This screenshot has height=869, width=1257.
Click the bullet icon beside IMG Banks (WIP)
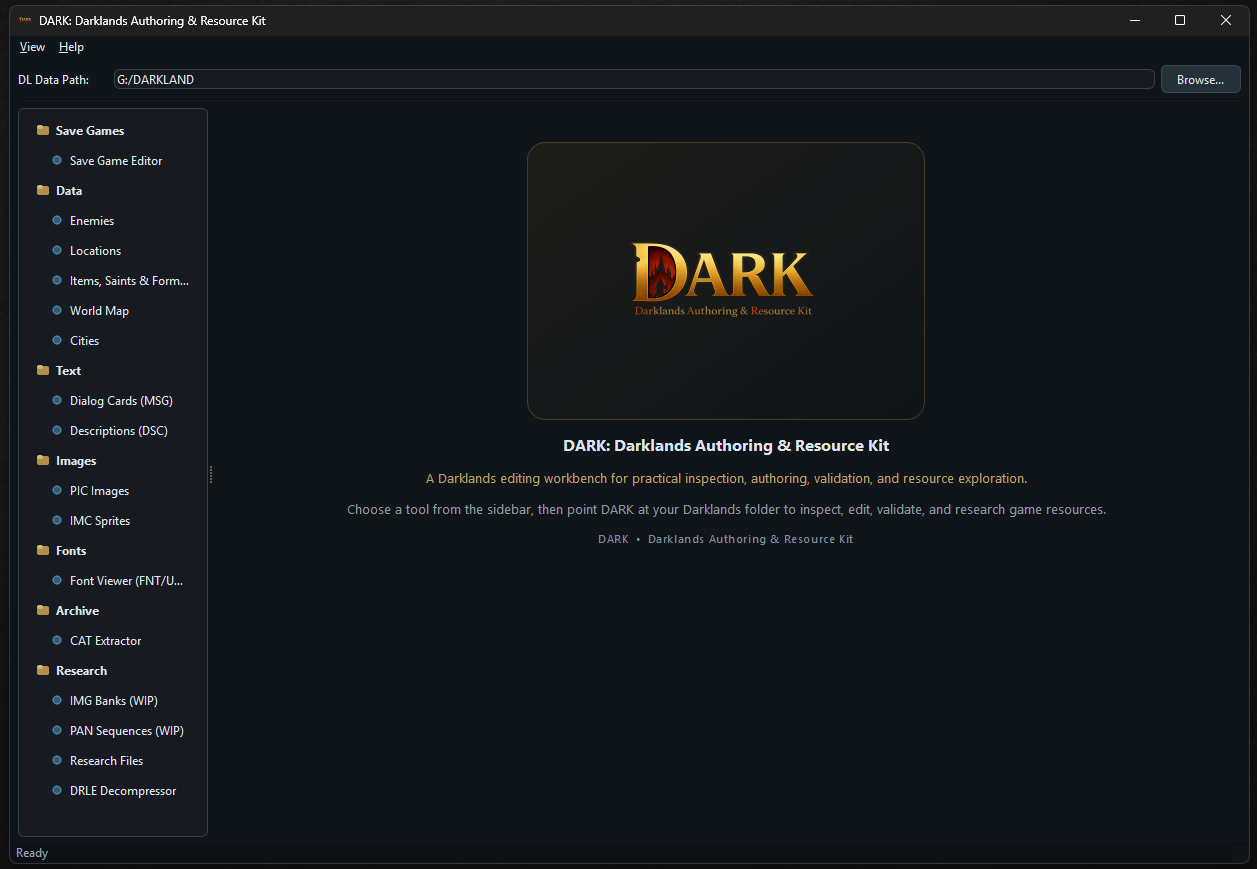(57, 701)
